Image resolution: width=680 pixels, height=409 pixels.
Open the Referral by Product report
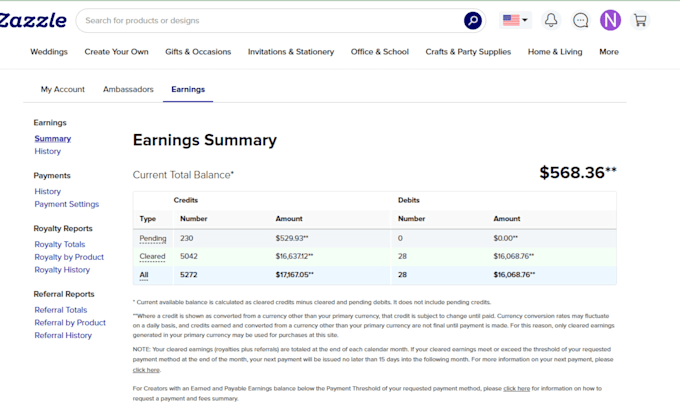coord(70,323)
